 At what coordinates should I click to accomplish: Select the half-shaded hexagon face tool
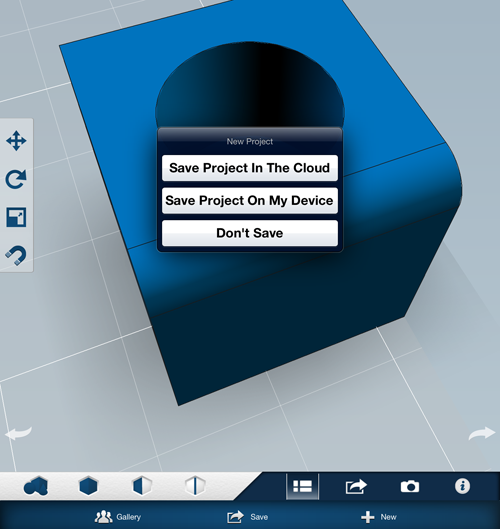click(142, 486)
